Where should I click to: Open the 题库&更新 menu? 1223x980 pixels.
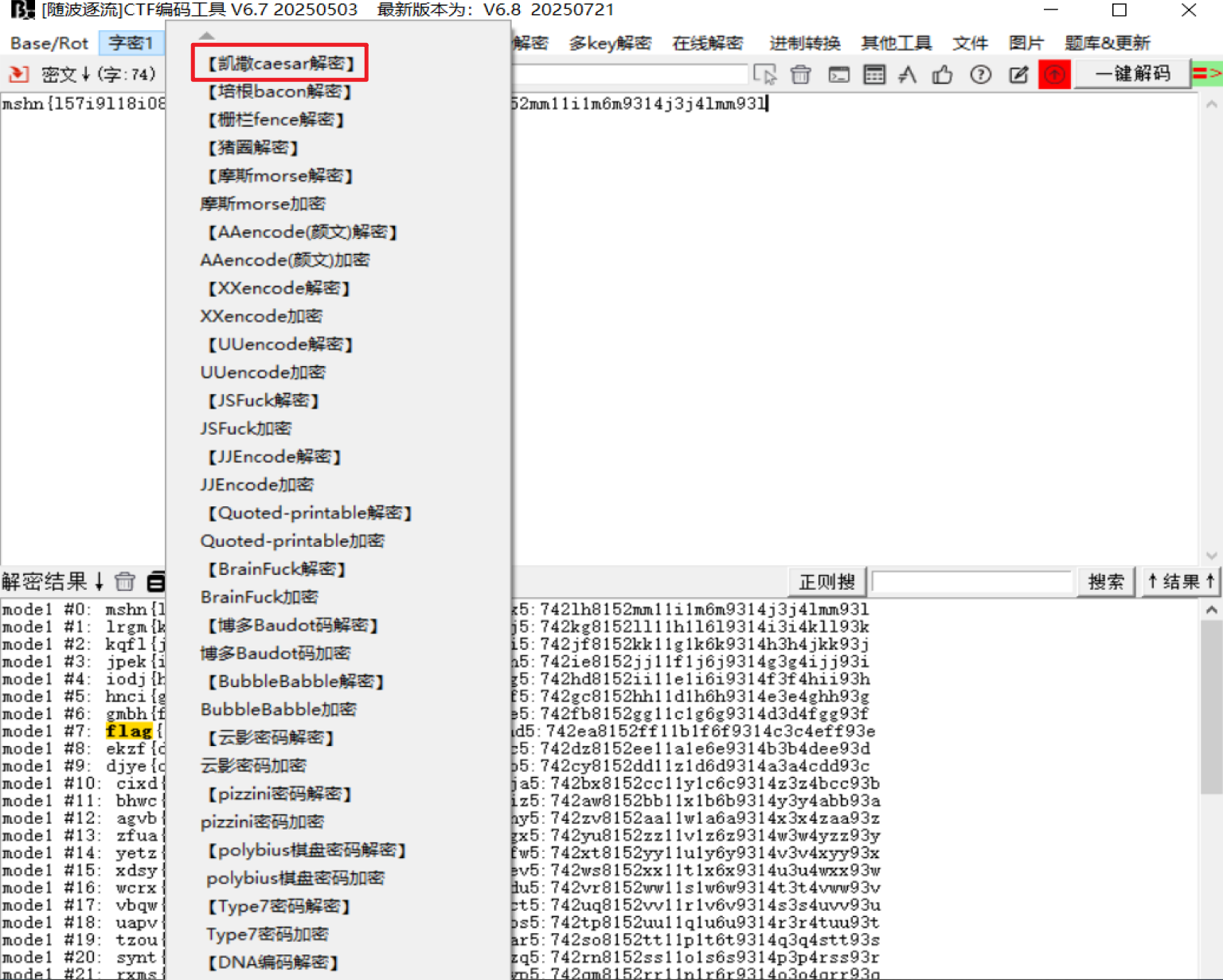point(1107,43)
